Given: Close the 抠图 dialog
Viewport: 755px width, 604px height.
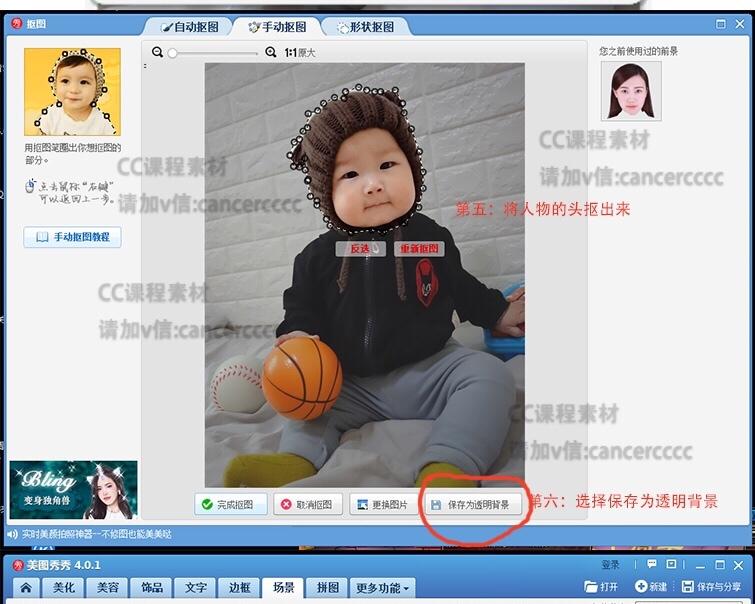Looking at the screenshot, I should click(740, 24).
